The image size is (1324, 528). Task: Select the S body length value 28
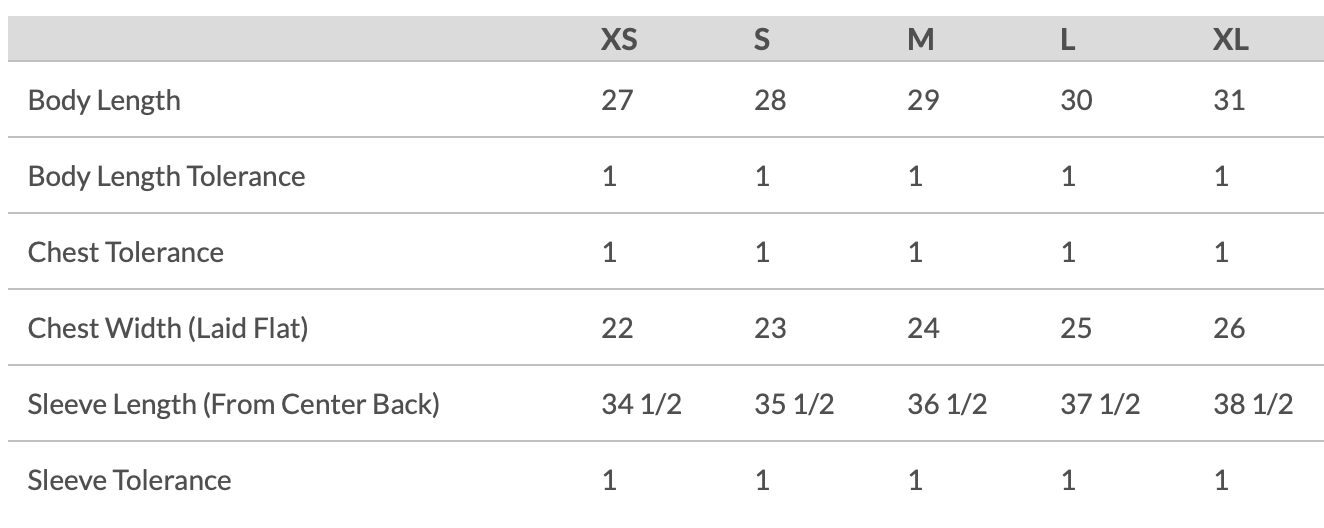click(x=770, y=100)
